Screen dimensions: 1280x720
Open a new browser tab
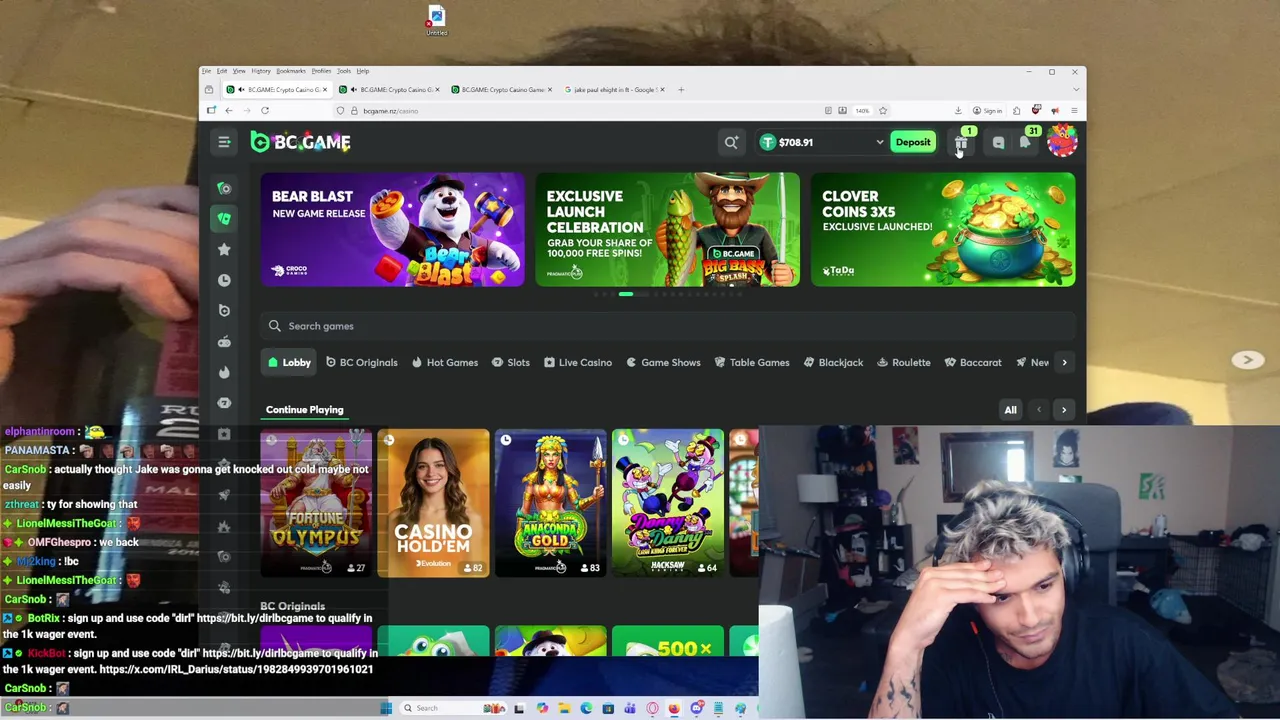(x=681, y=90)
